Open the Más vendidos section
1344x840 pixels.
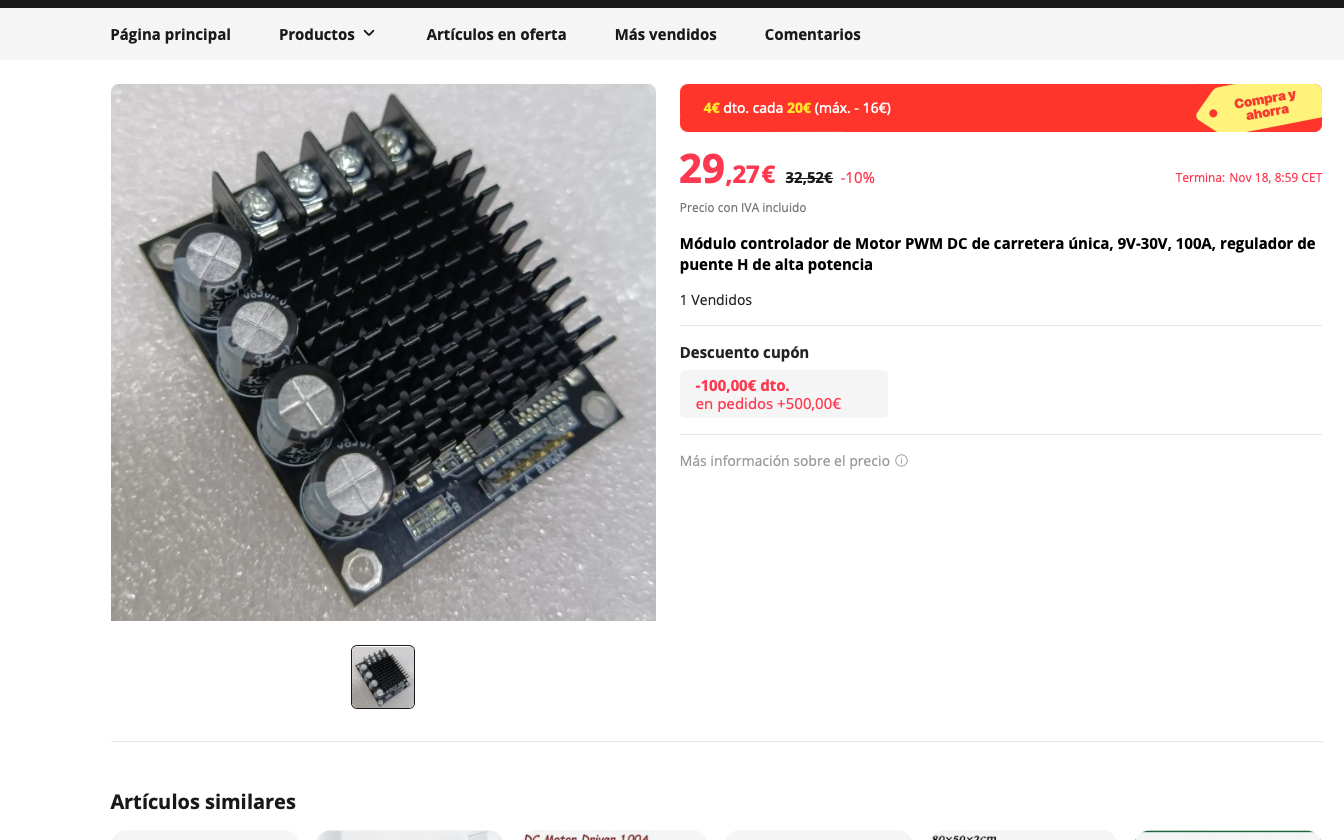click(x=666, y=34)
